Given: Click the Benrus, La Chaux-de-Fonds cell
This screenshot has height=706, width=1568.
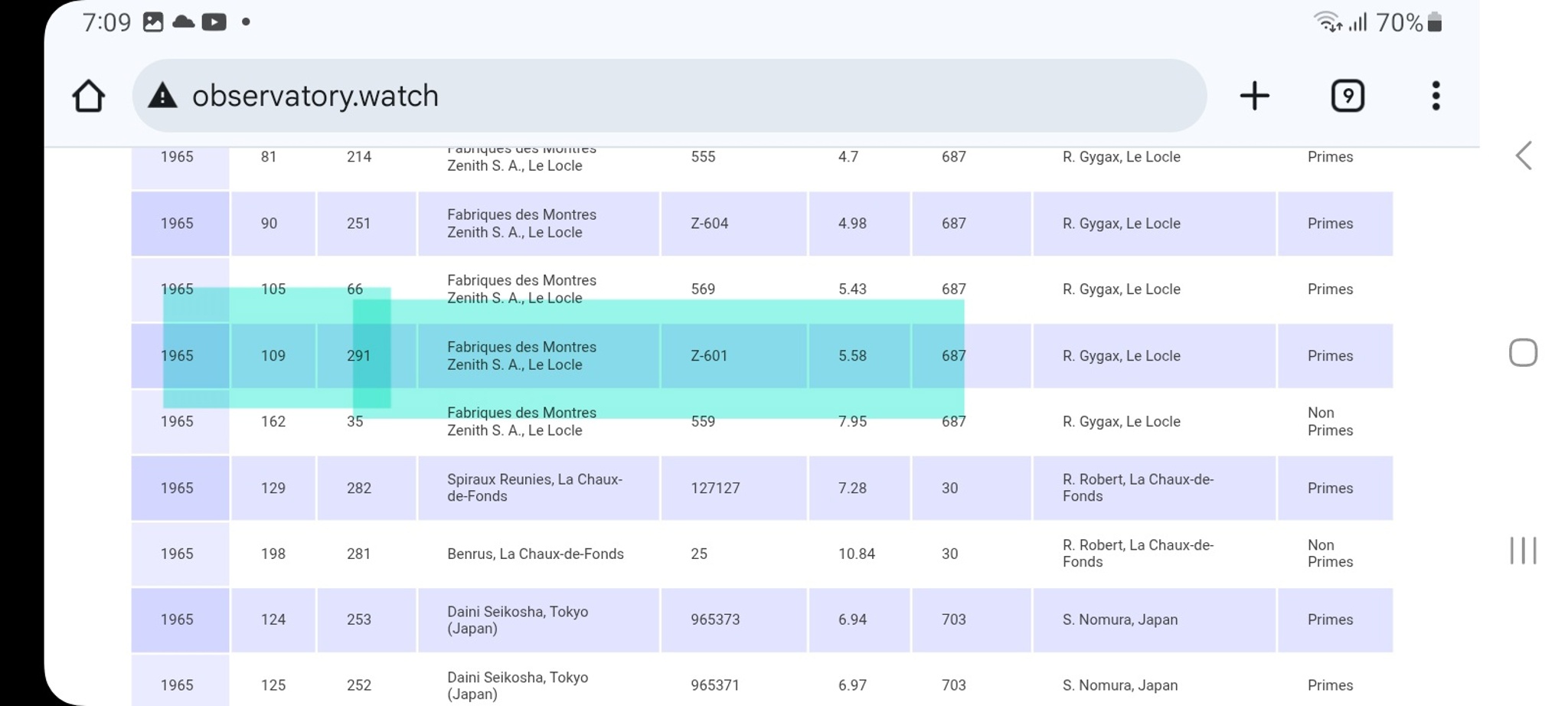Looking at the screenshot, I should [x=535, y=554].
